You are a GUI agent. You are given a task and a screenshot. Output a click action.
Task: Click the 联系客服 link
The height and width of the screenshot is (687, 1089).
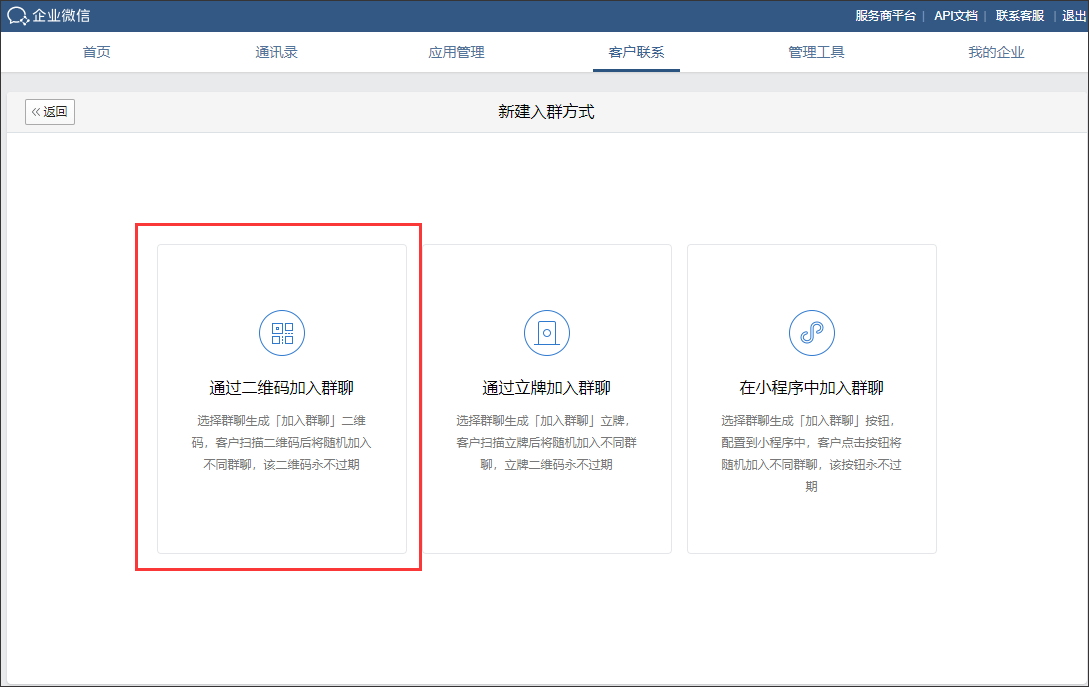click(1019, 16)
